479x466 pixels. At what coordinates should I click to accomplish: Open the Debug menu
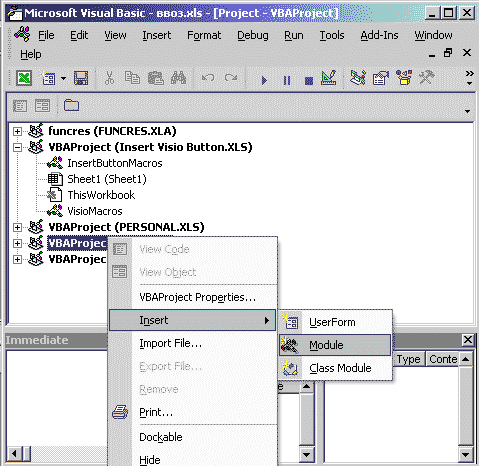[x=253, y=35]
